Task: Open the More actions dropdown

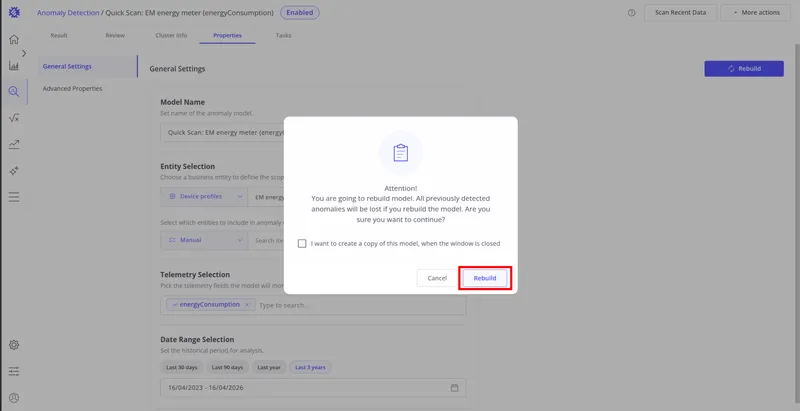Action: pos(757,13)
